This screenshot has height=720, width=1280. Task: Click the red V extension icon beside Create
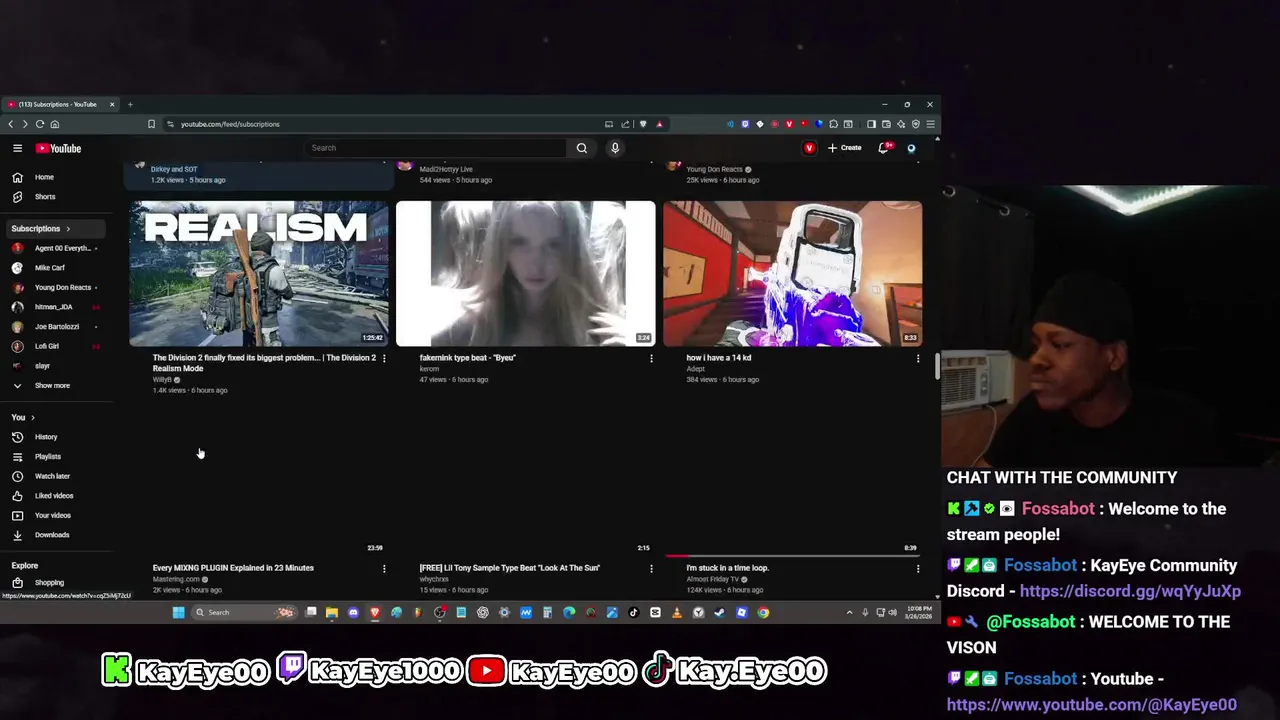[x=809, y=148]
